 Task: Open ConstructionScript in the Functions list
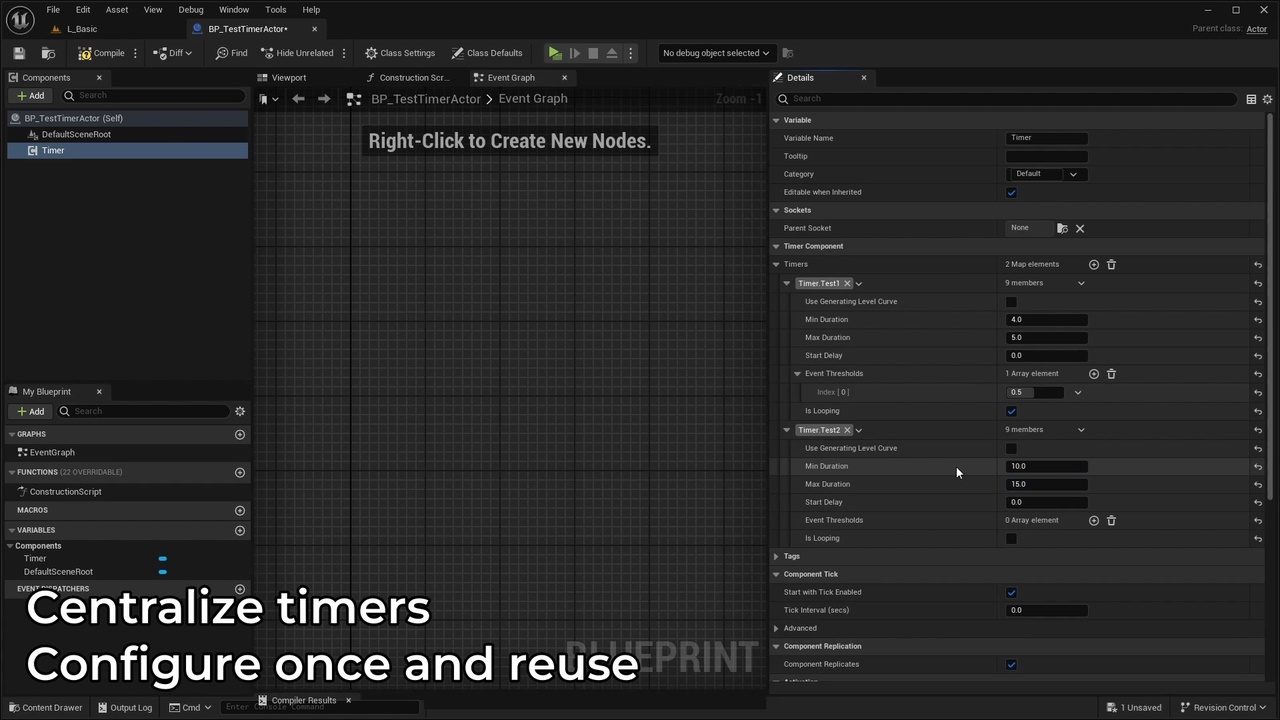pyautogui.click(x=65, y=492)
